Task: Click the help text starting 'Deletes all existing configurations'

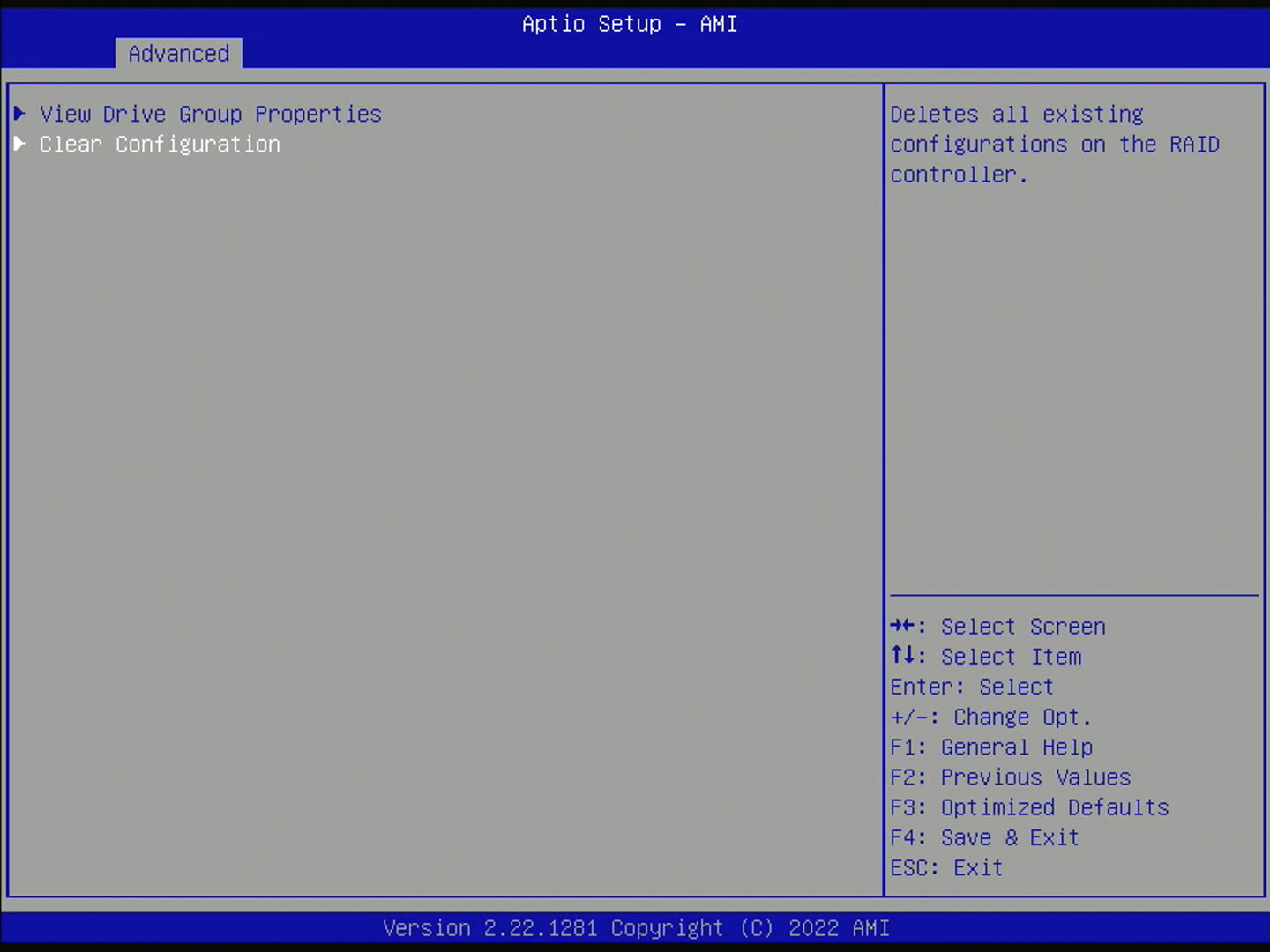Action: pyautogui.click(x=1055, y=145)
